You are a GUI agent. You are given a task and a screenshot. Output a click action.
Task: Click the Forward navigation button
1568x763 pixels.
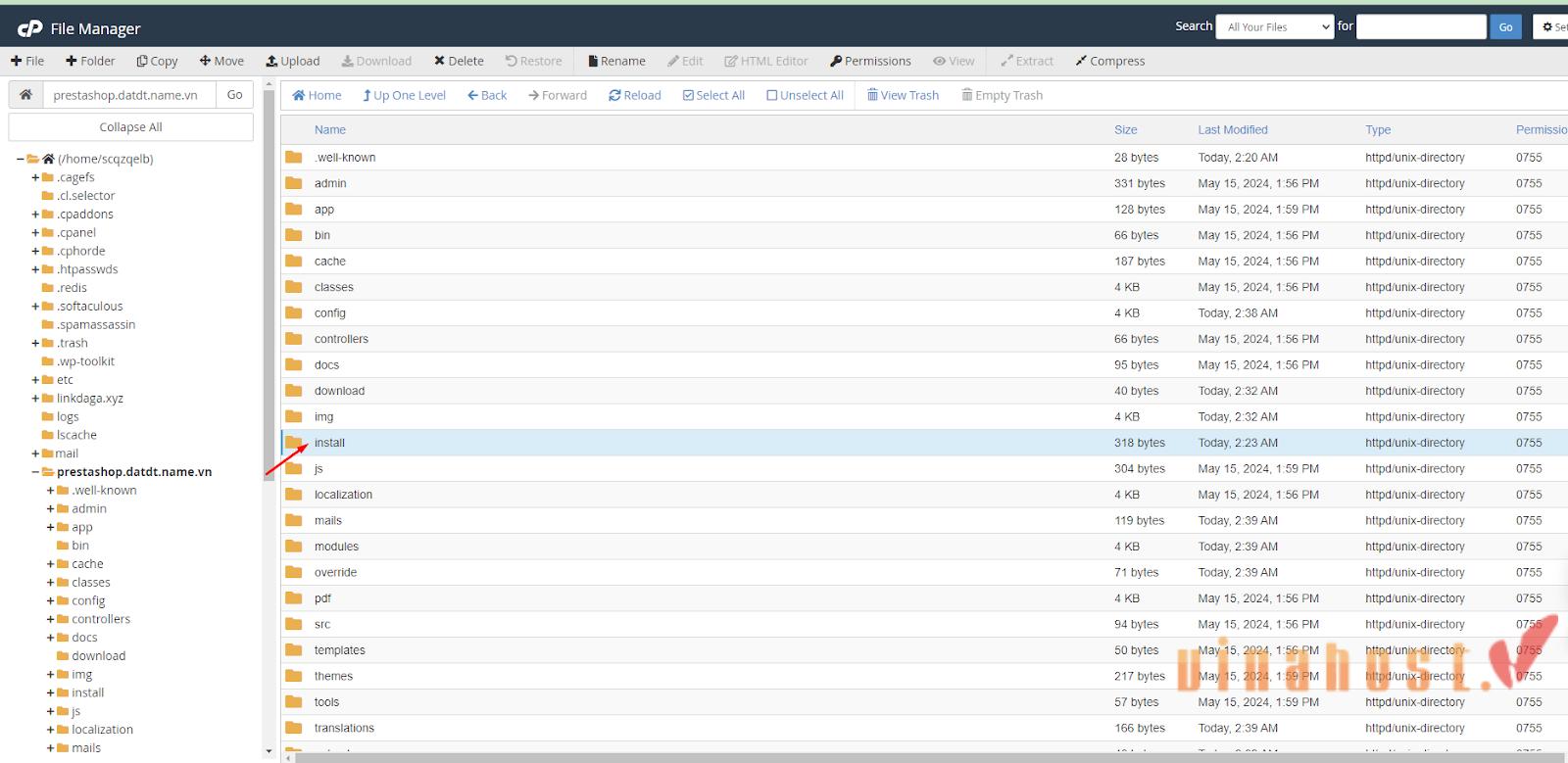pyautogui.click(x=557, y=95)
